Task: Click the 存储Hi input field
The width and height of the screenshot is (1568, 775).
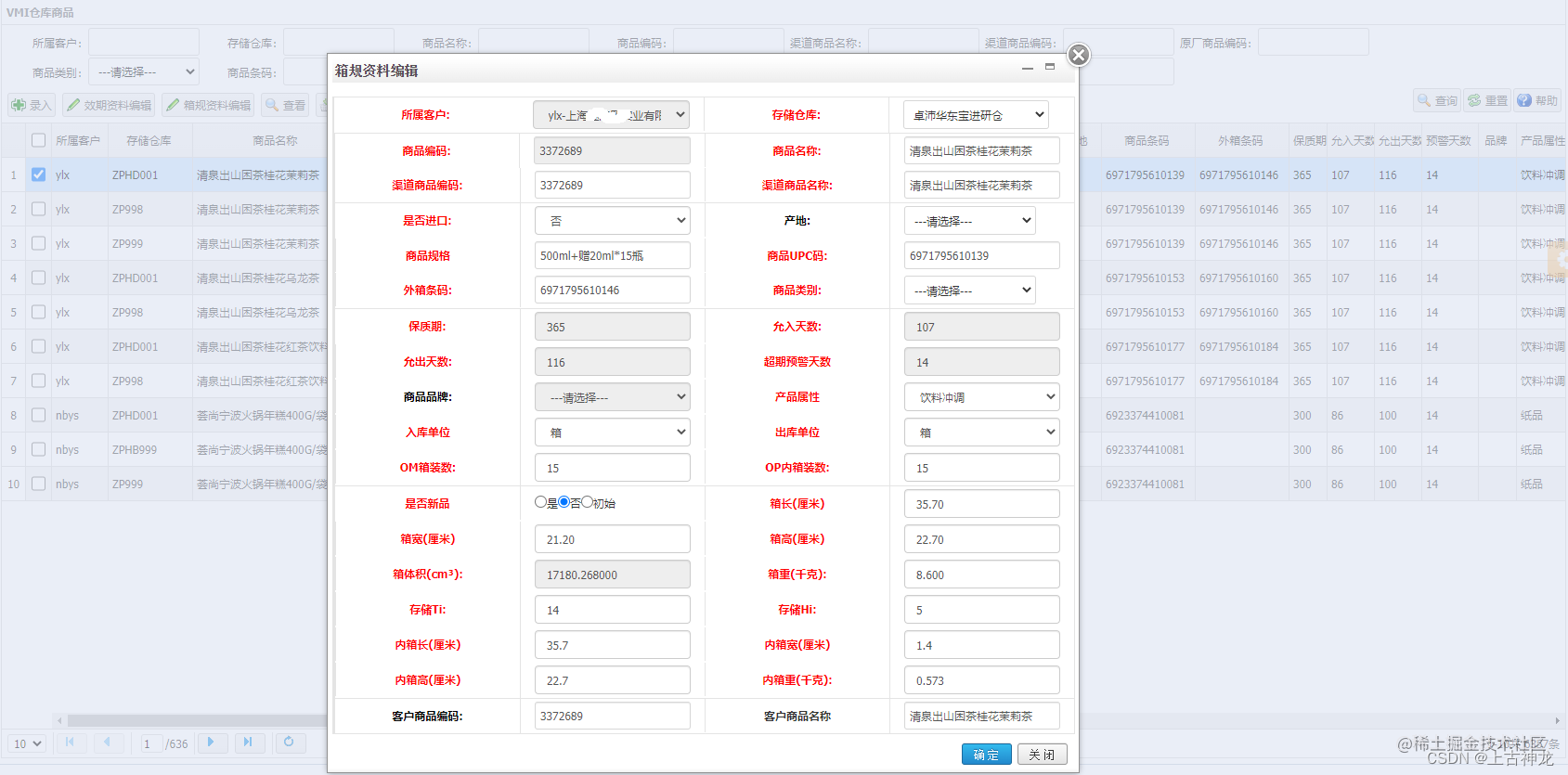Action: click(x=982, y=610)
